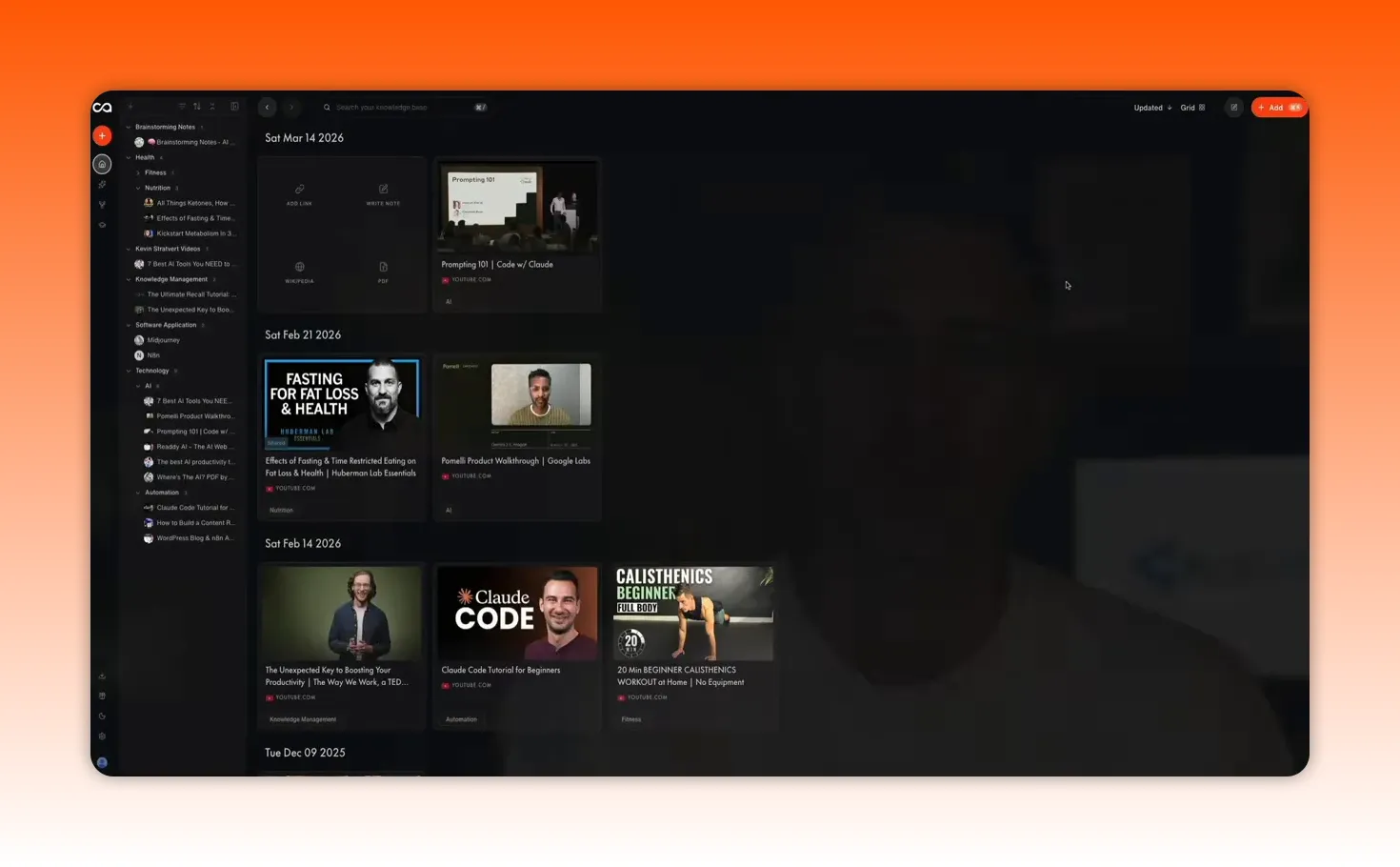Collapse the Kevin Stratvert Videos folder
The width and height of the screenshot is (1400, 867).
(x=129, y=249)
